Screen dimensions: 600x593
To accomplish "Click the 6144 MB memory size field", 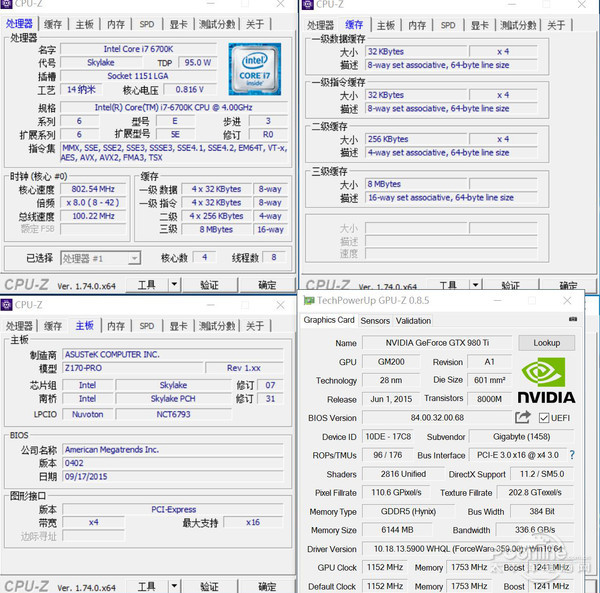I will click(397, 529).
